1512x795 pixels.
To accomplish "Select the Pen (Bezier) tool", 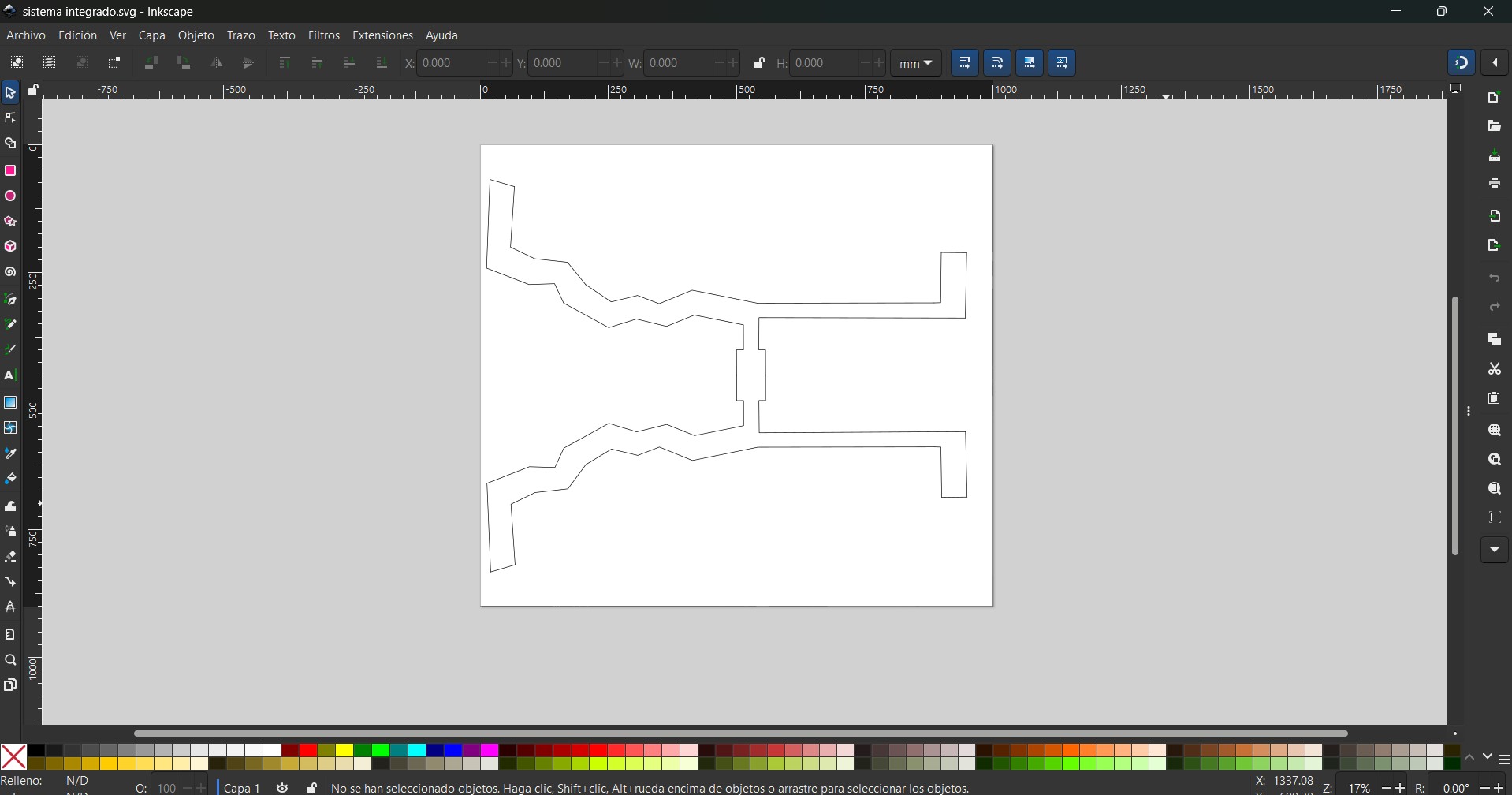I will (x=10, y=299).
